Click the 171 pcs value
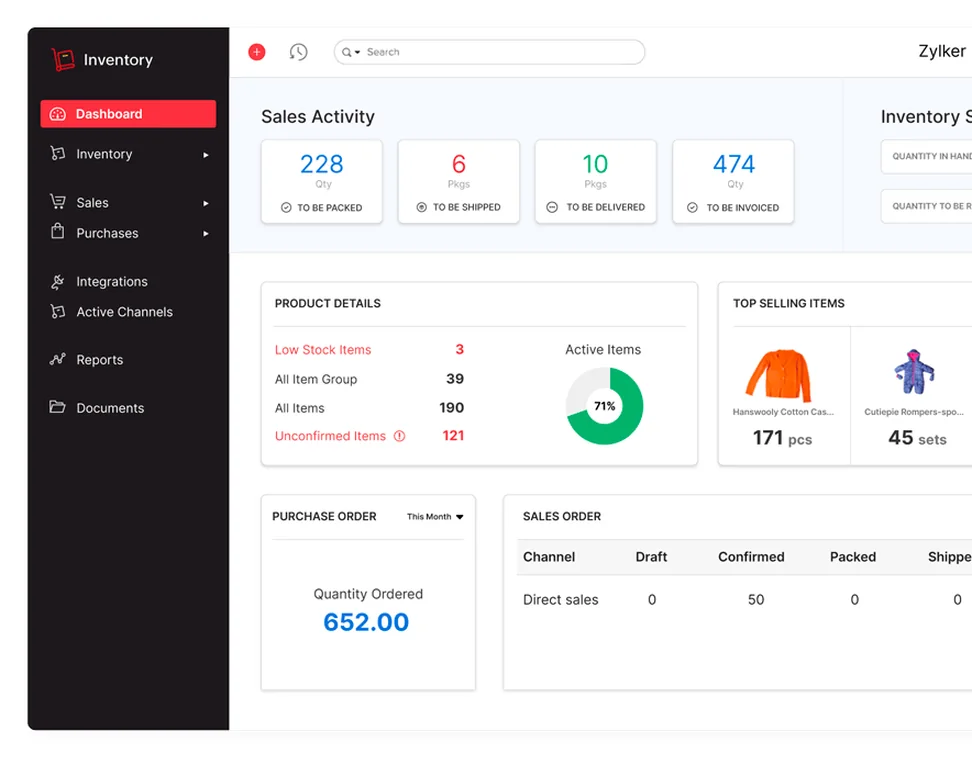The image size is (972, 765). [782, 438]
